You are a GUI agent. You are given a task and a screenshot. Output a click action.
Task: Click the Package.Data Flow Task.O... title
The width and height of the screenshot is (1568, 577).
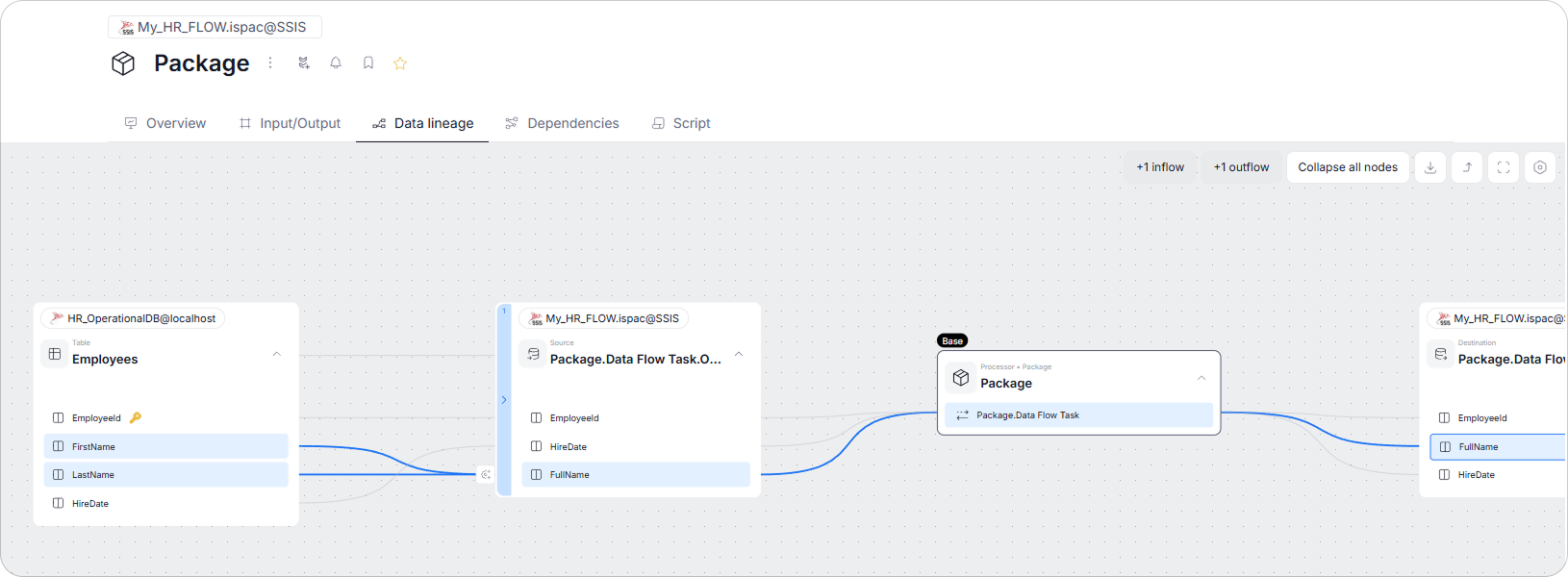[636, 359]
